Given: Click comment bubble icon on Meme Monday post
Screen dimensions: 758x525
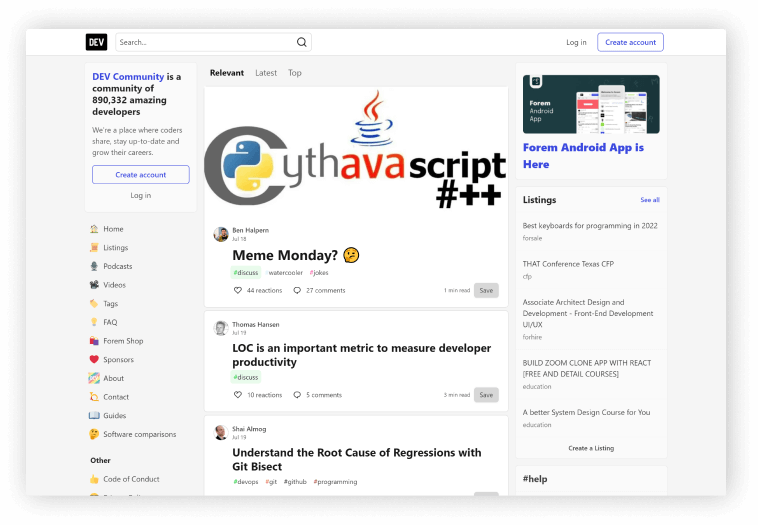Looking at the screenshot, I should (x=297, y=291).
